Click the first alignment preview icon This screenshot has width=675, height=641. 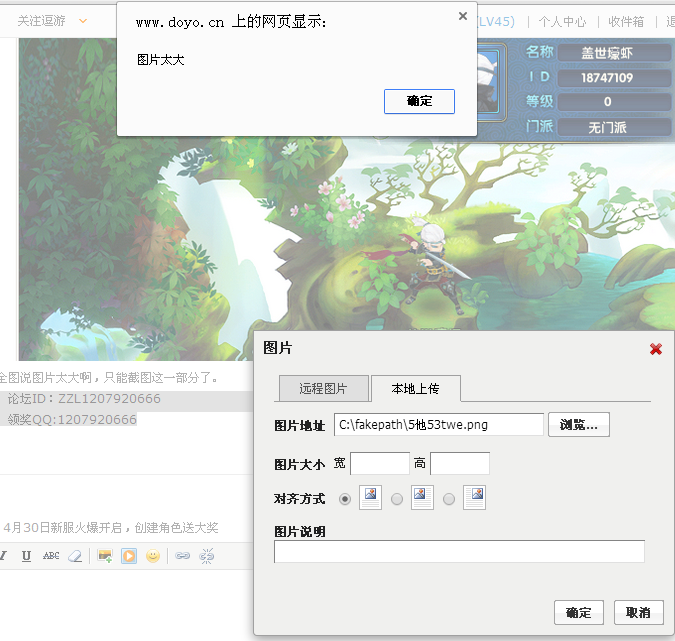(370, 498)
